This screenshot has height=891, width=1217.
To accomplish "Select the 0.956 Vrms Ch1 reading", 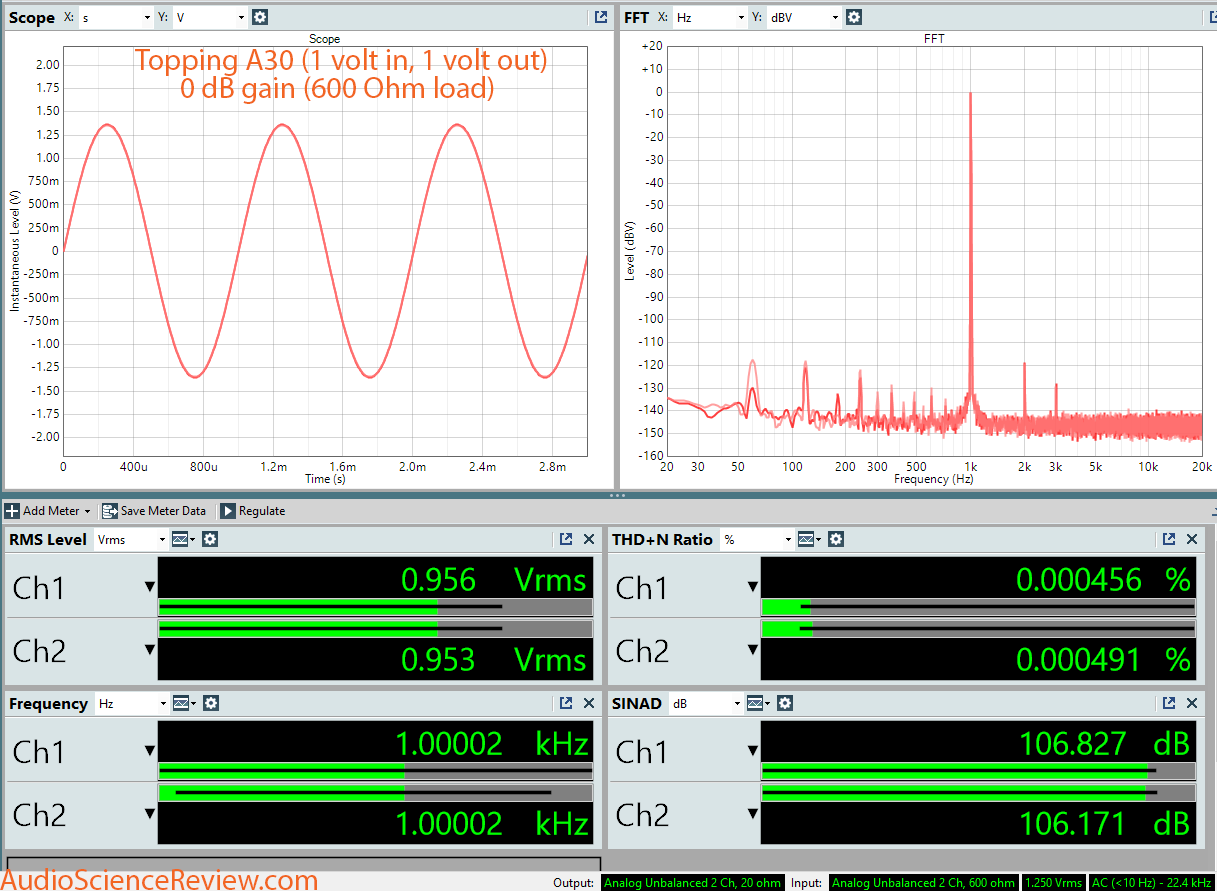I will point(493,579).
